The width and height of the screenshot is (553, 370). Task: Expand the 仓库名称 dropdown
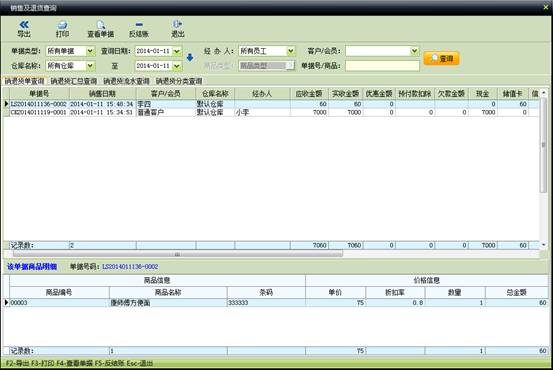pos(90,66)
